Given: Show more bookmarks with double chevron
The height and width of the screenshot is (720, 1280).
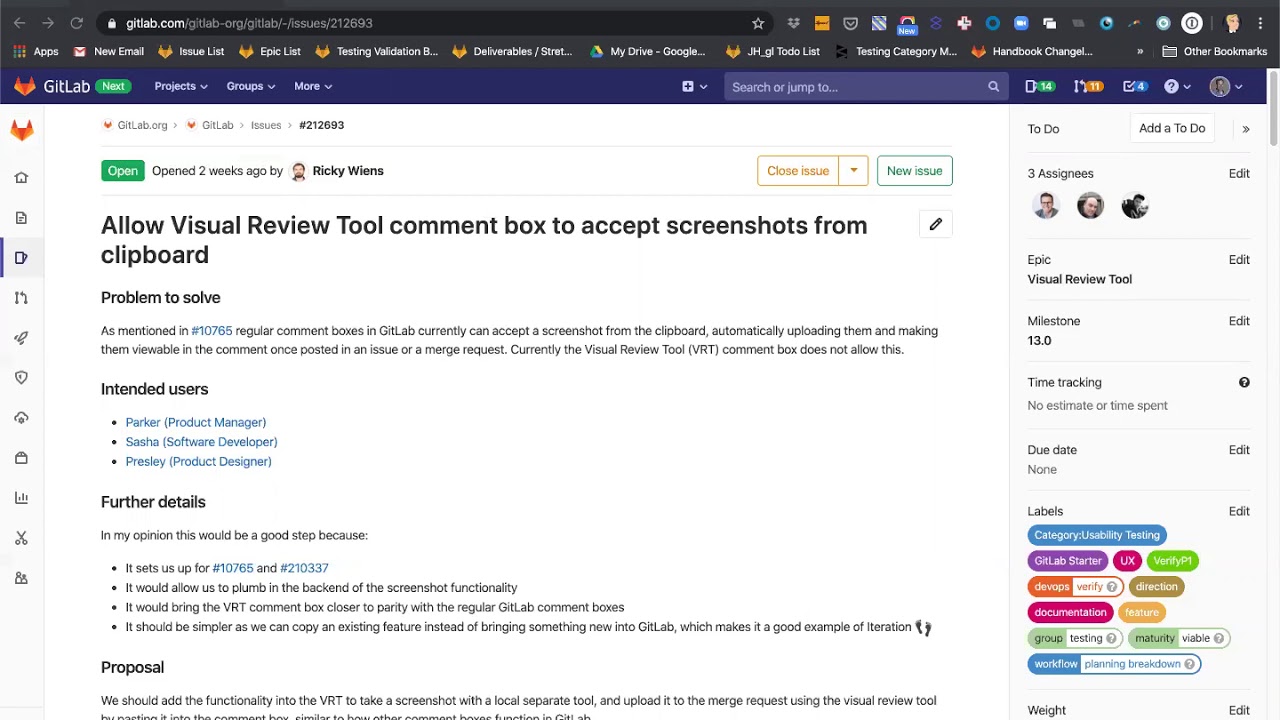Looking at the screenshot, I should pos(1140,51).
